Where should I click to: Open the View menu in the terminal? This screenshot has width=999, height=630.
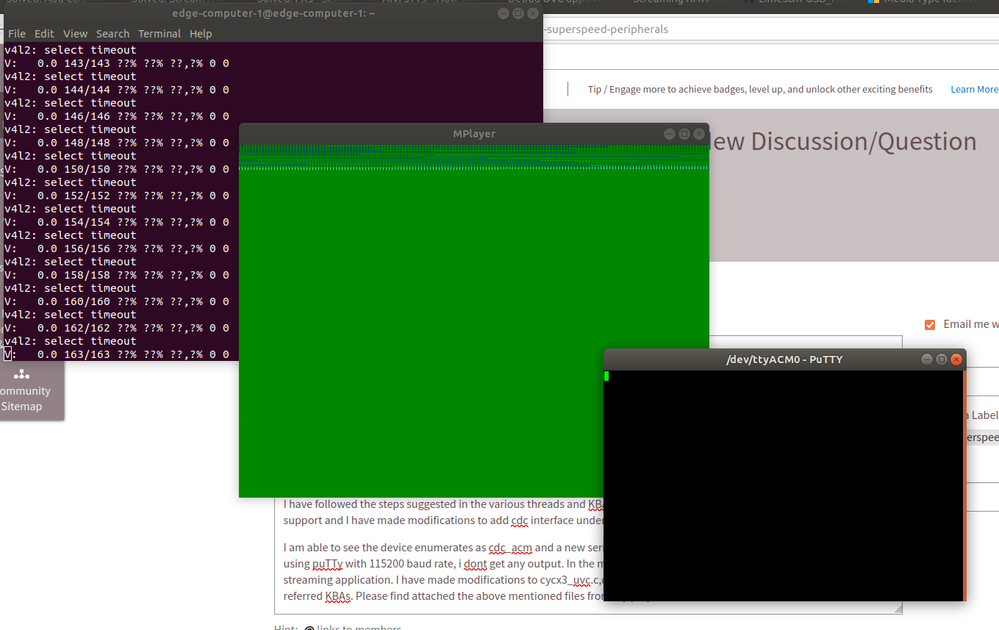tap(75, 34)
